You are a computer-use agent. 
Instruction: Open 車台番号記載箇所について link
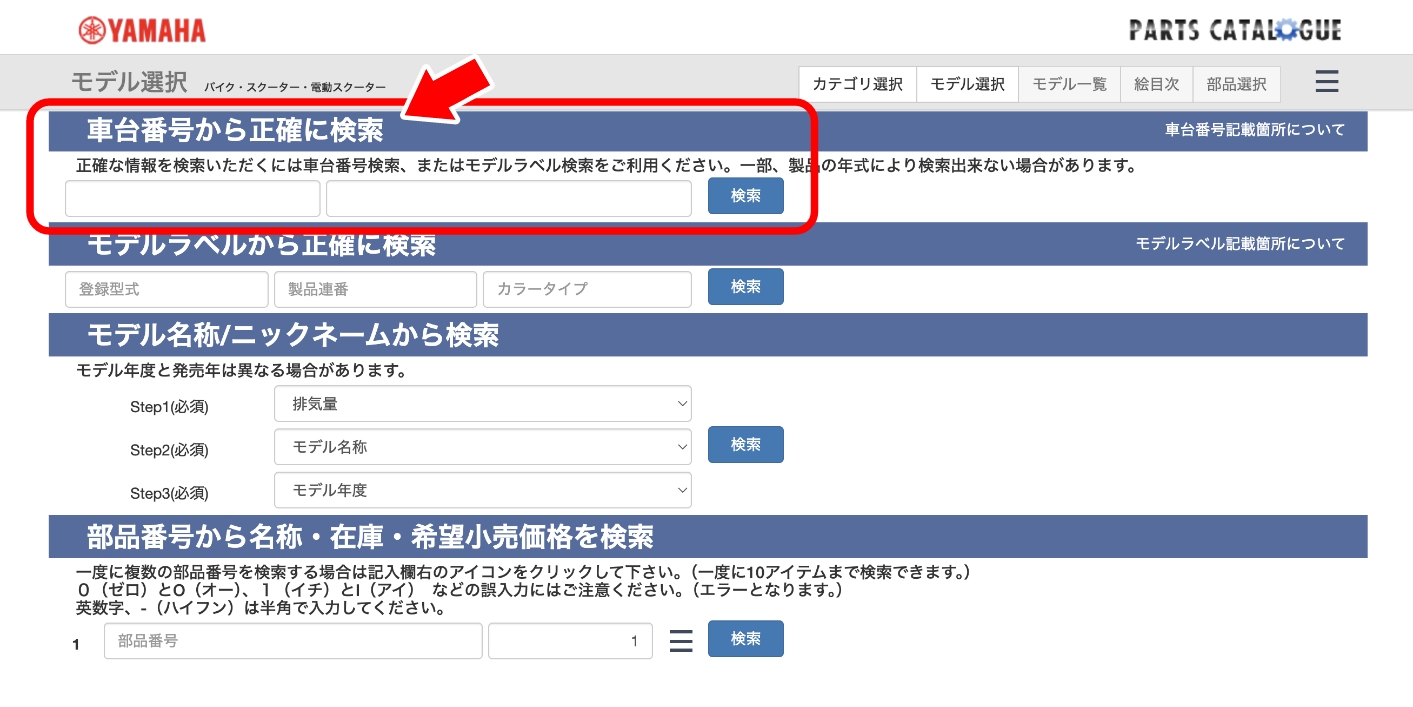pyautogui.click(x=1255, y=130)
